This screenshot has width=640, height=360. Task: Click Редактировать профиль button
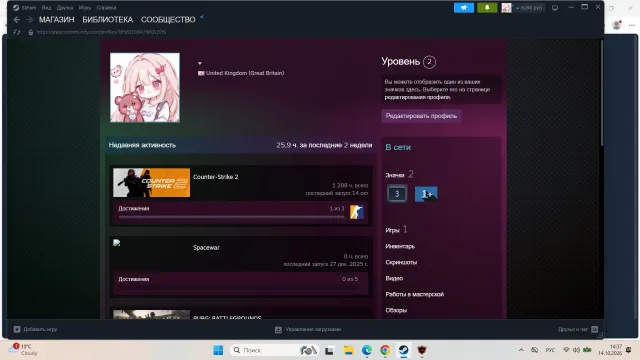[421, 116]
